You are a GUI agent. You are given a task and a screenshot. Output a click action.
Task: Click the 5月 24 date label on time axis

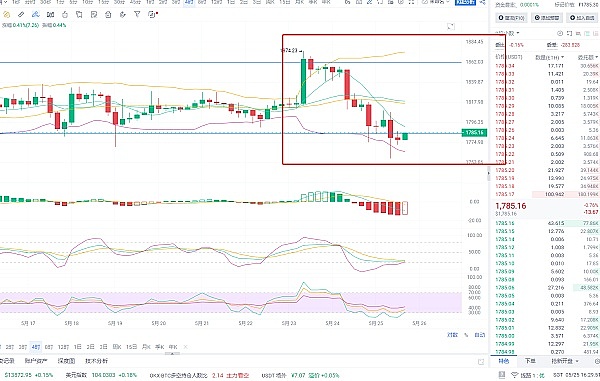(x=332, y=323)
